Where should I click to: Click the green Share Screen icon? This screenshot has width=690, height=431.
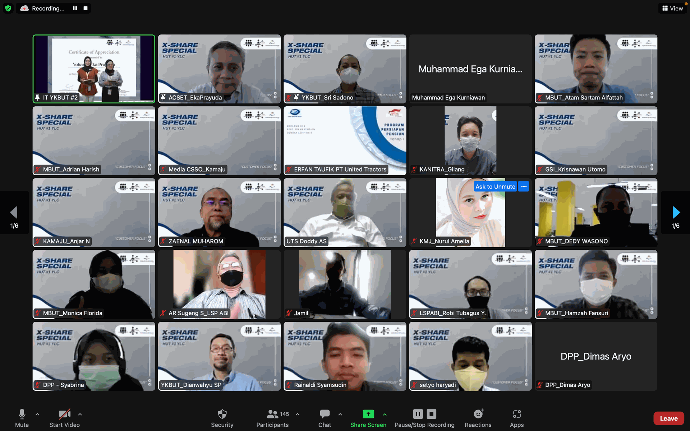tap(368, 413)
